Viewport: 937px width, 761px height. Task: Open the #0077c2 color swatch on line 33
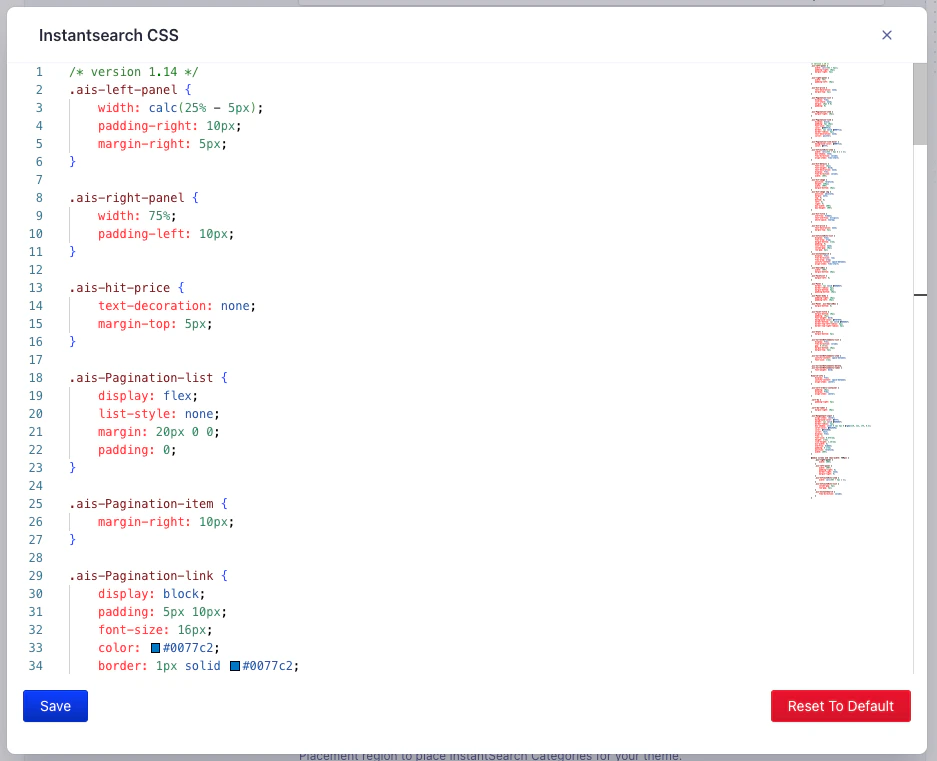(156, 647)
